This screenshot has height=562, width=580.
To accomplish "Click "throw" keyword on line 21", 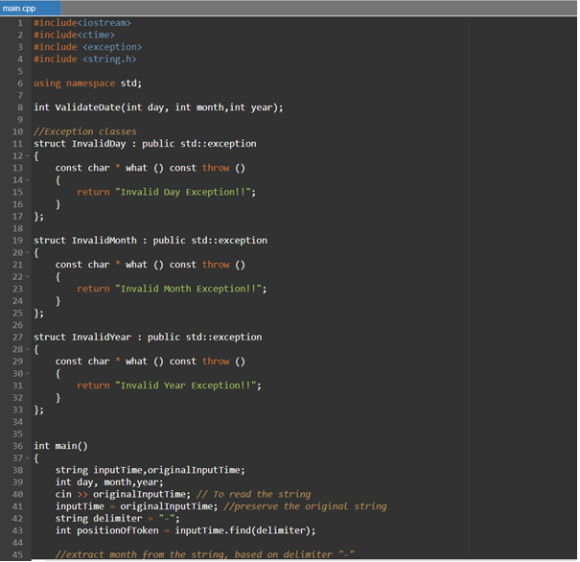I will pos(216,265).
